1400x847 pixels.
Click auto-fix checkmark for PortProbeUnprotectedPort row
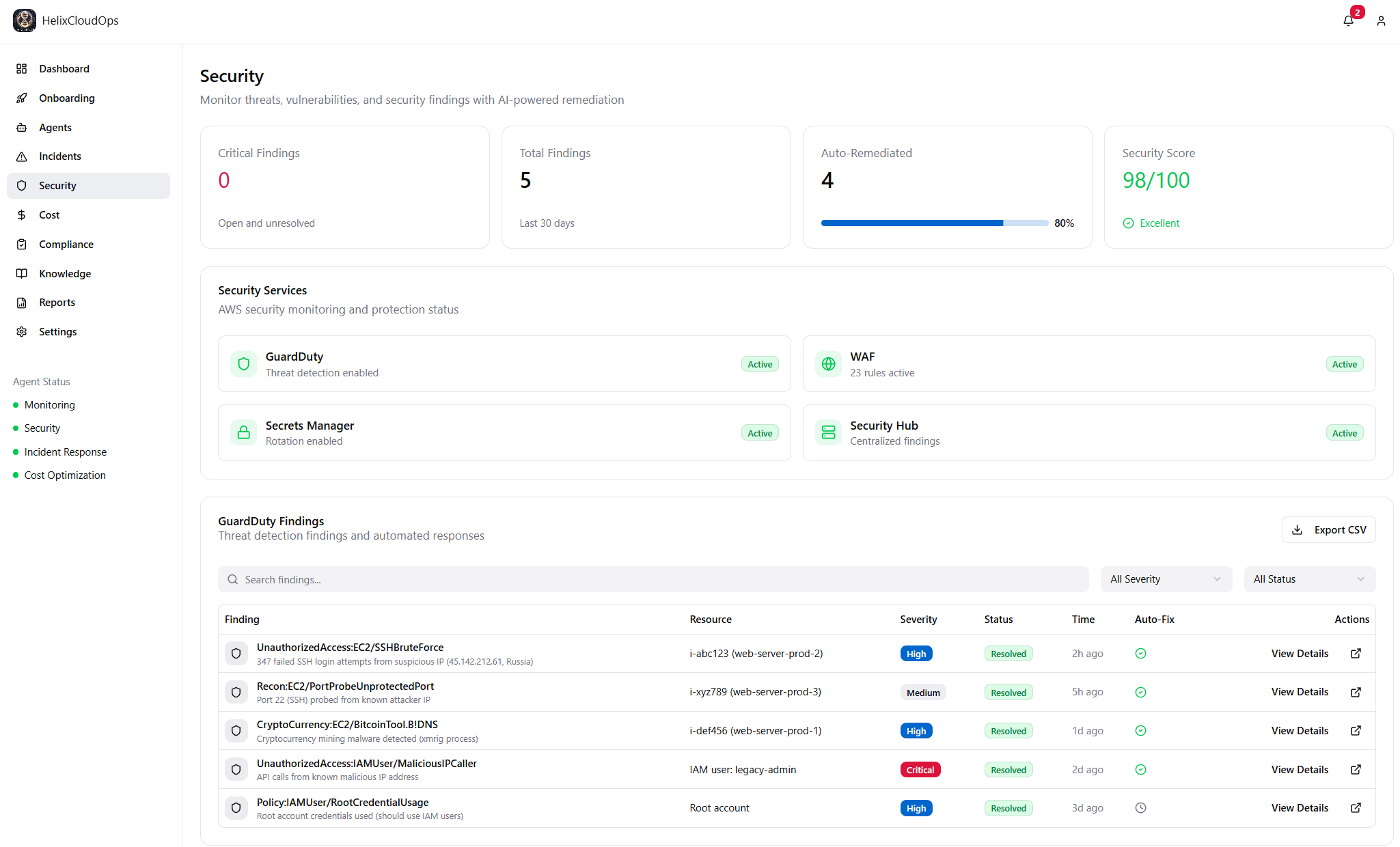tap(1140, 692)
